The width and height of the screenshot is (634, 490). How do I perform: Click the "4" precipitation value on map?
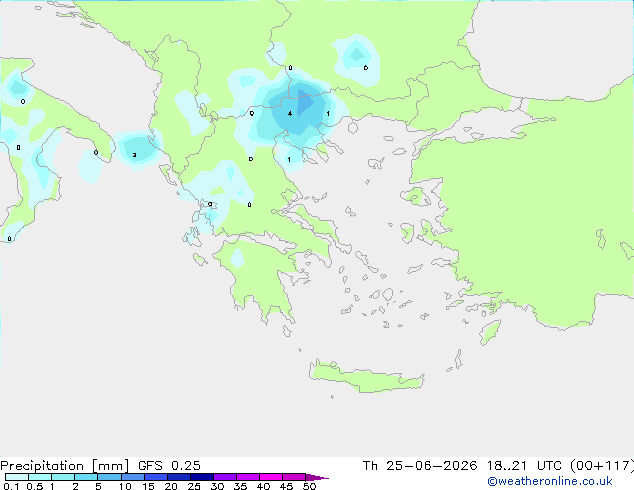290,114
